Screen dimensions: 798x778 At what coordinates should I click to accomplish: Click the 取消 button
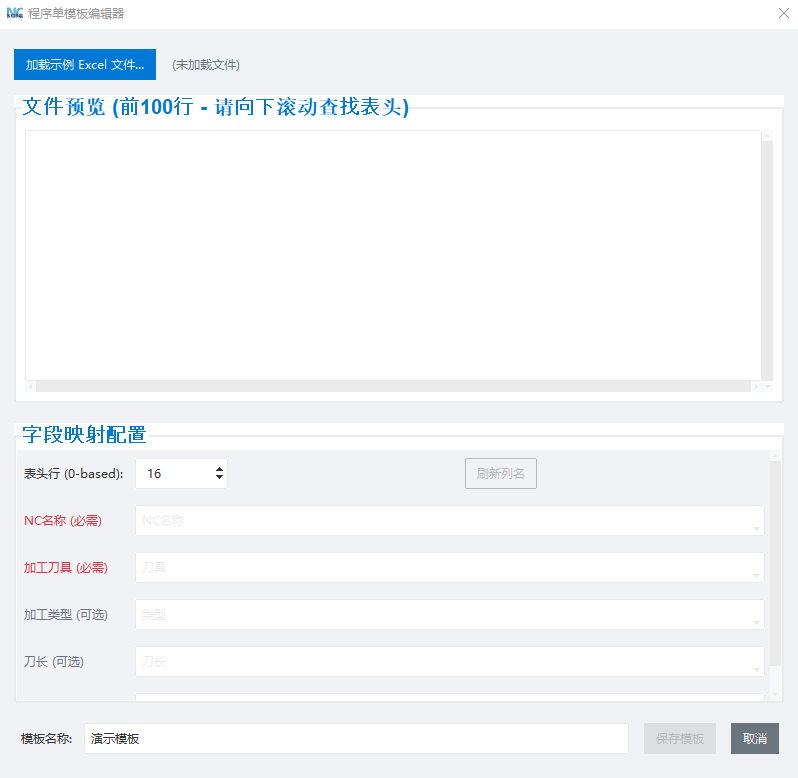pos(754,739)
